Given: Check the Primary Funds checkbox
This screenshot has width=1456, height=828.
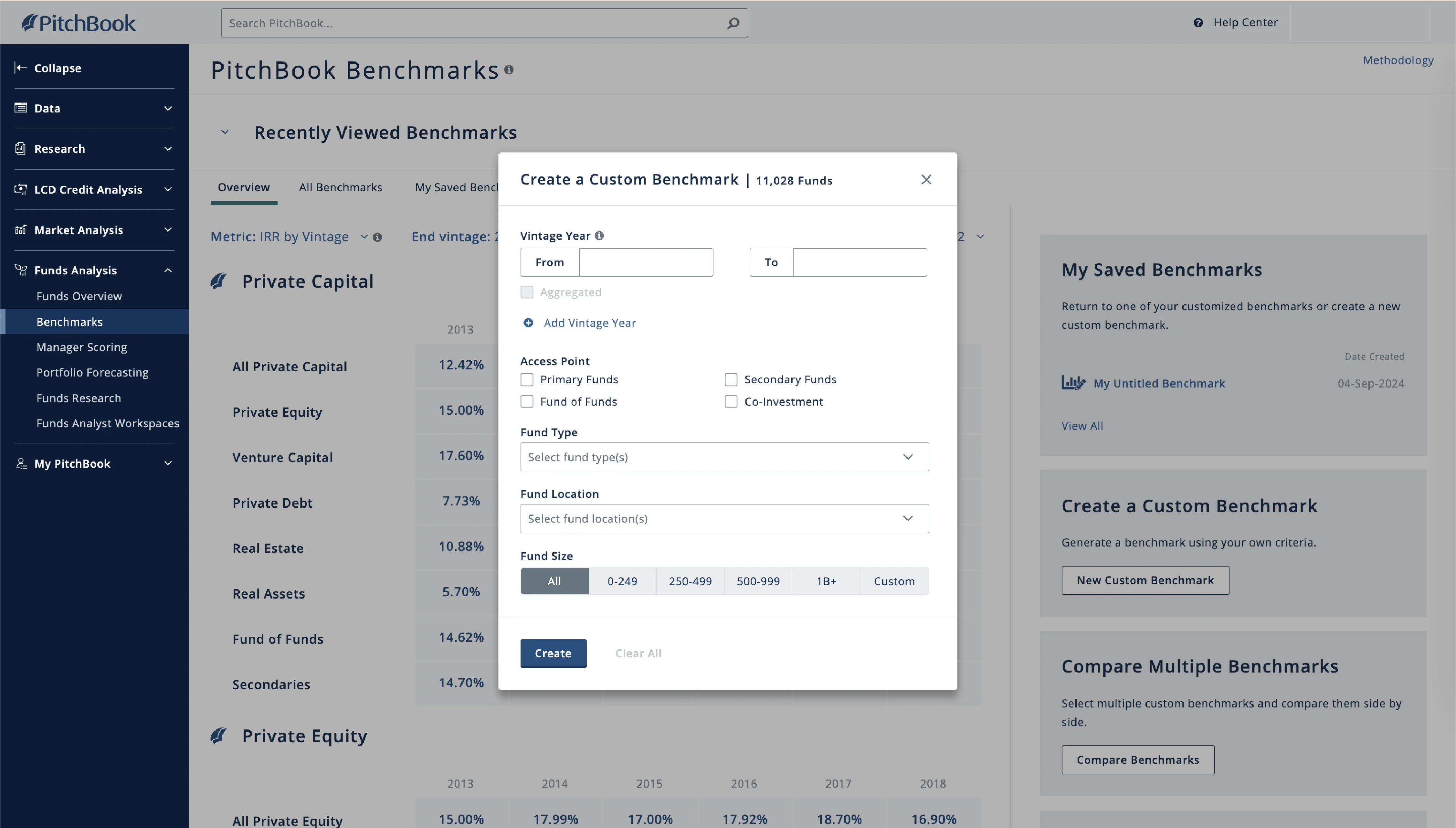Looking at the screenshot, I should coord(527,379).
